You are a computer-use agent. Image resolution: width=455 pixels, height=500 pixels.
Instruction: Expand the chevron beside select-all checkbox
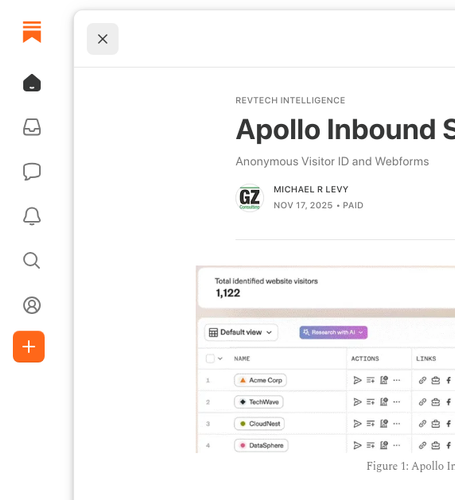[220, 359]
